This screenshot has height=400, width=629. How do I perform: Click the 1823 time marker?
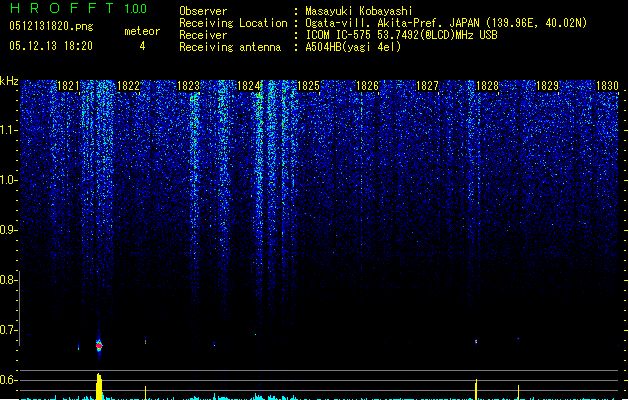[189, 86]
